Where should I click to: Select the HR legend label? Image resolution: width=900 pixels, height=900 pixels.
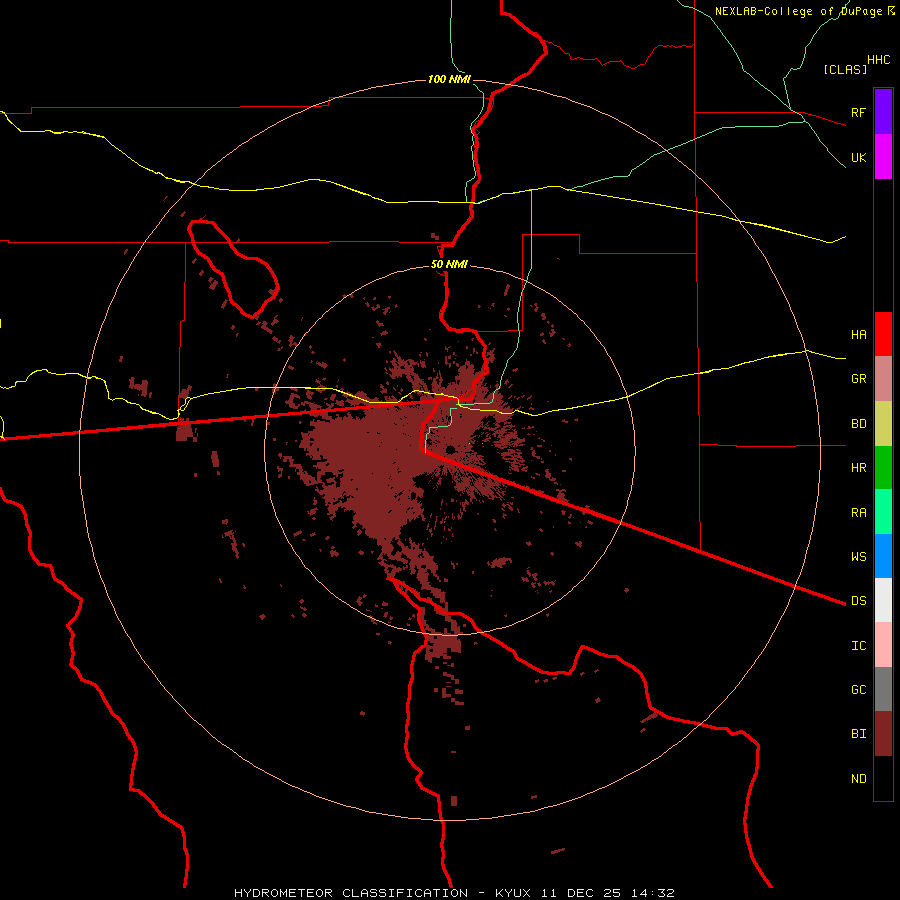pyautogui.click(x=858, y=468)
